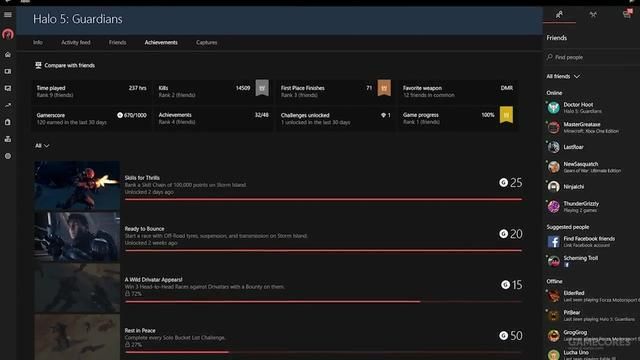
Task: Expand the All friends filter dropdown
Action: click(x=563, y=76)
